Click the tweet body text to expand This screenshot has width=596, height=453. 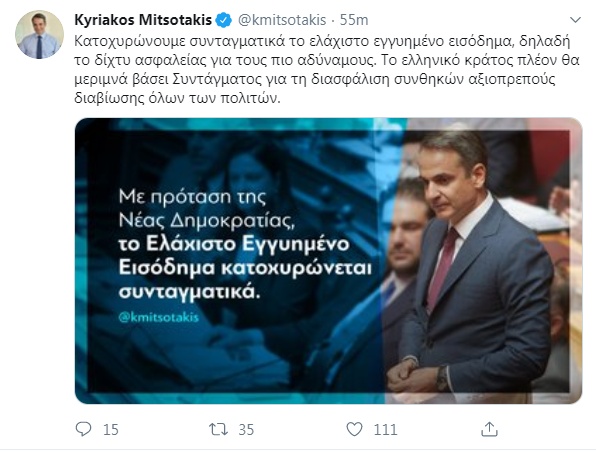[327, 70]
